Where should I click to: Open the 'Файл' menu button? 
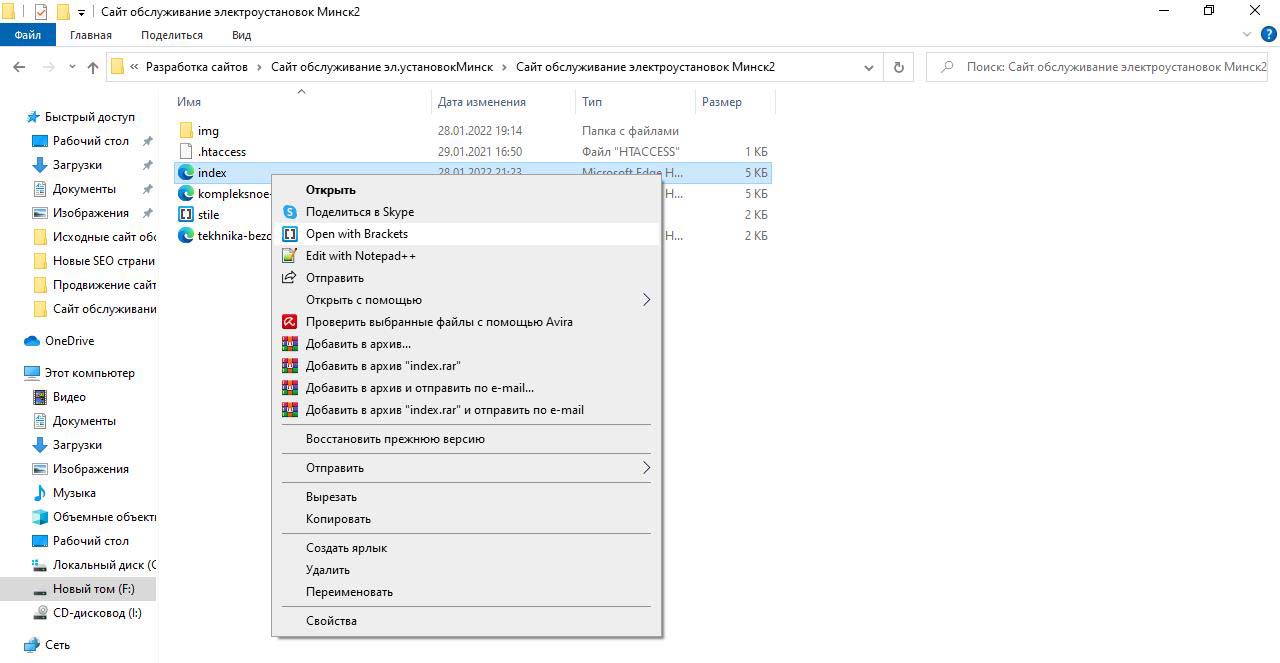[28, 35]
